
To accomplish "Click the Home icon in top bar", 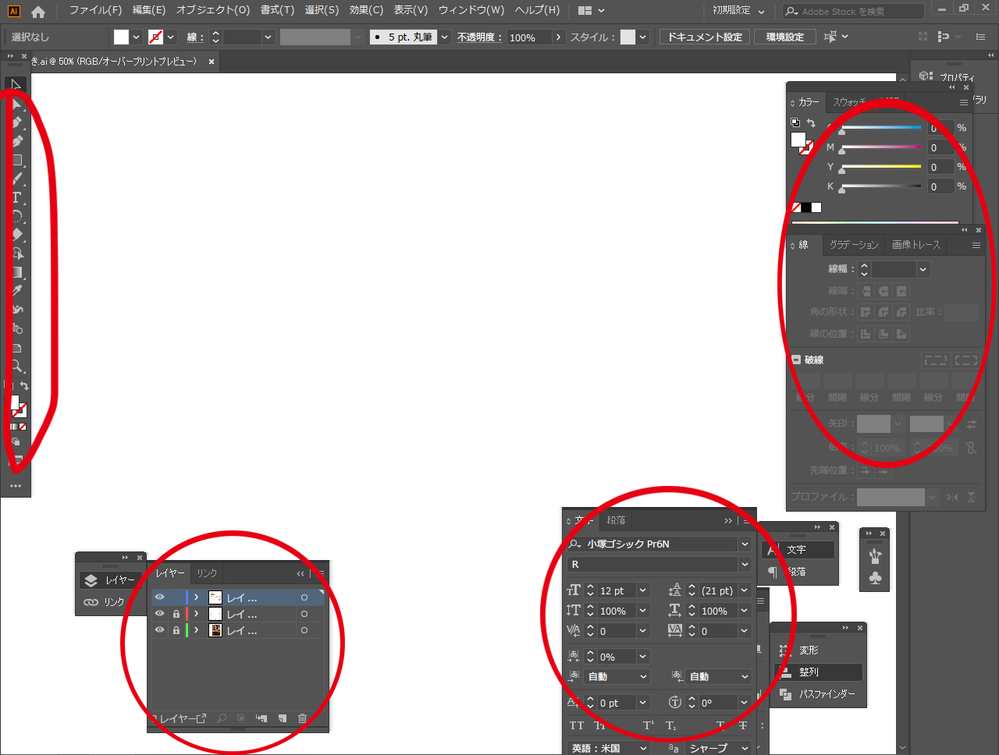I will (38, 11).
